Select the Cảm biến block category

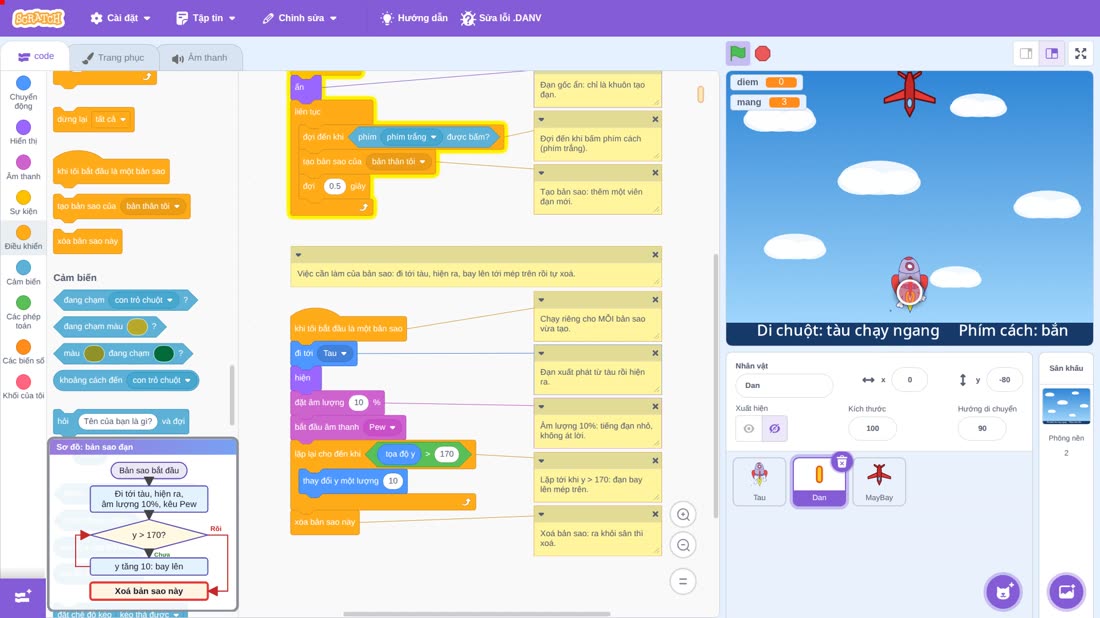[23, 273]
